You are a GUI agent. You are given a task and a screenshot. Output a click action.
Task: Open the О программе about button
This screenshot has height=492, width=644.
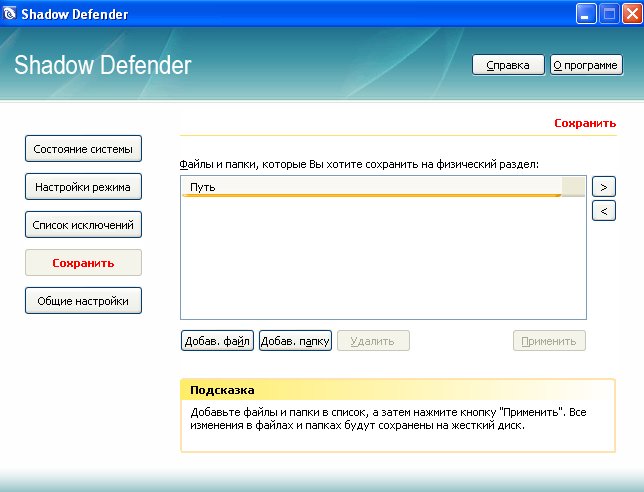click(x=586, y=65)
